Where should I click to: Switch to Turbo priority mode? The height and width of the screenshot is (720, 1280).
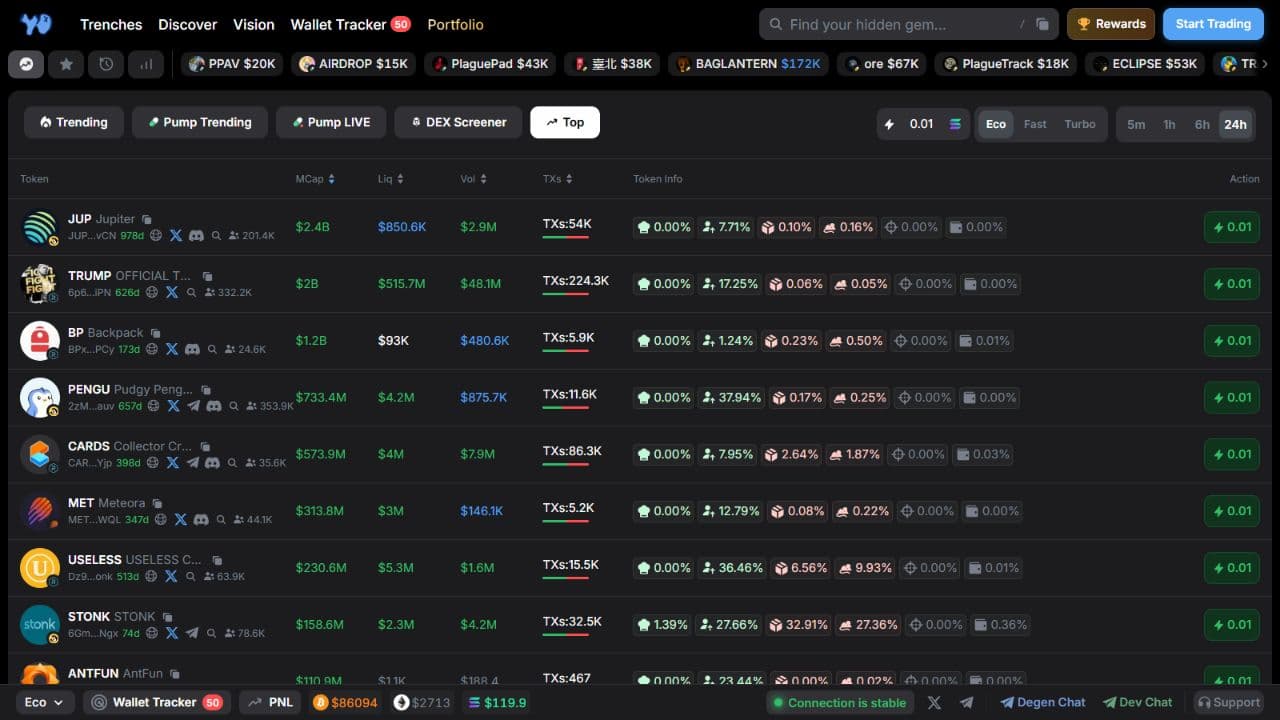pyautogui.click(x=1080, y=124)
